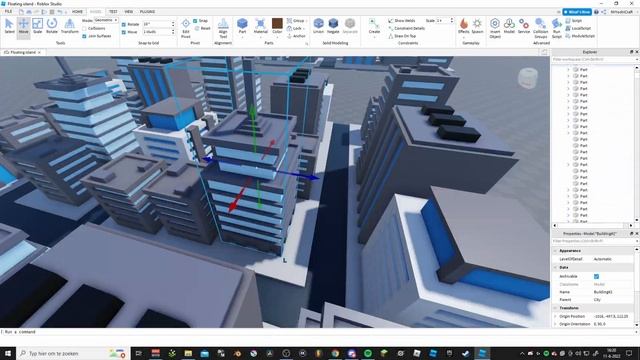Screen dimensions: 640x360
Task: Insert a ModuleScript
Action: tap(580, 36)
